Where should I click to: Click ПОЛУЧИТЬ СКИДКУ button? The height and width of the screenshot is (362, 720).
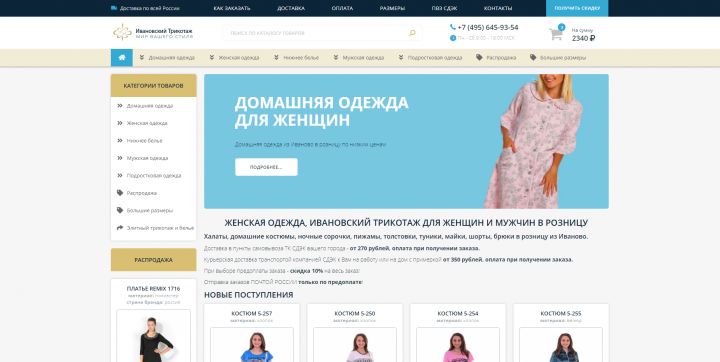[x=577, y=8]
